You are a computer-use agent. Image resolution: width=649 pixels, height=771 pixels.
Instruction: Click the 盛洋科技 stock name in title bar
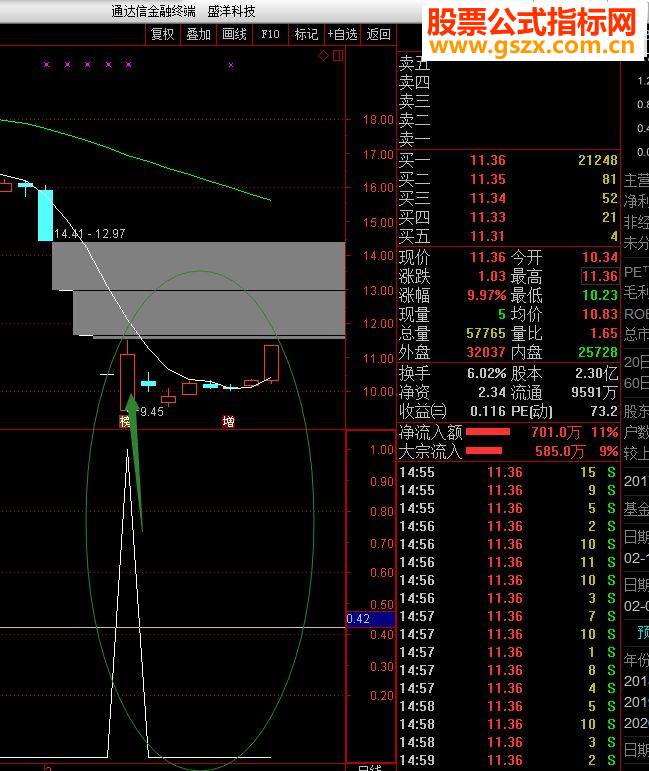pos(231,11)
